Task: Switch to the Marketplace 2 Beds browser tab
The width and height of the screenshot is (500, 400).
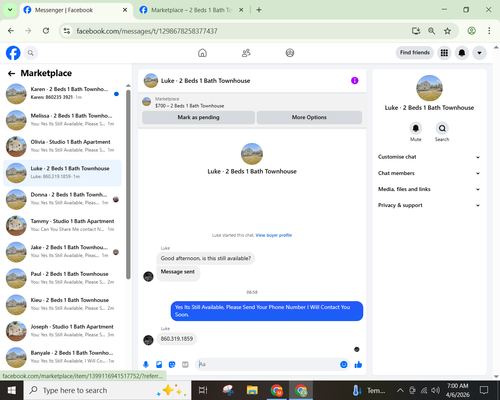Action: 192,10
